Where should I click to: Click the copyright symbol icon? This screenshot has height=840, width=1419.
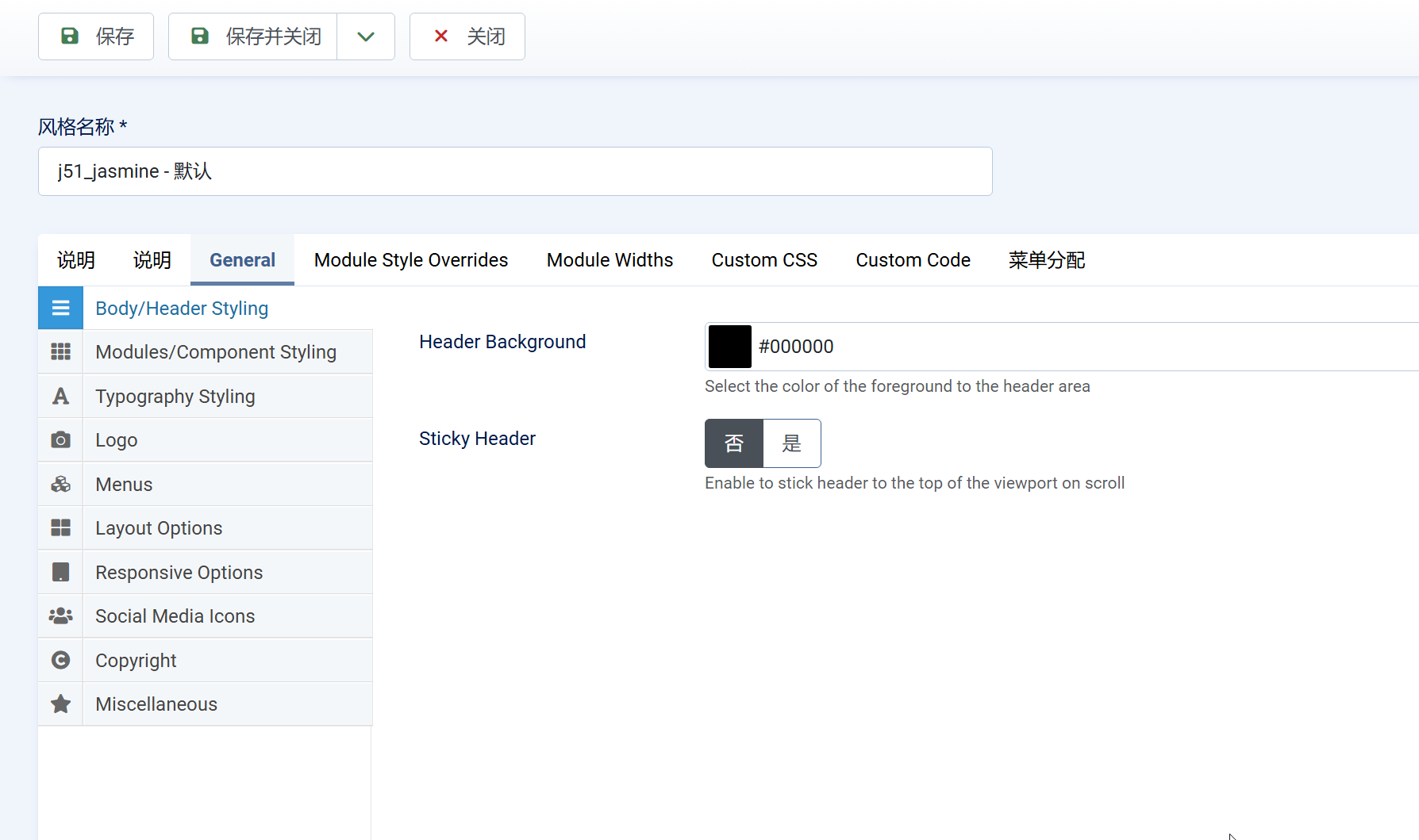coord(60,661)
